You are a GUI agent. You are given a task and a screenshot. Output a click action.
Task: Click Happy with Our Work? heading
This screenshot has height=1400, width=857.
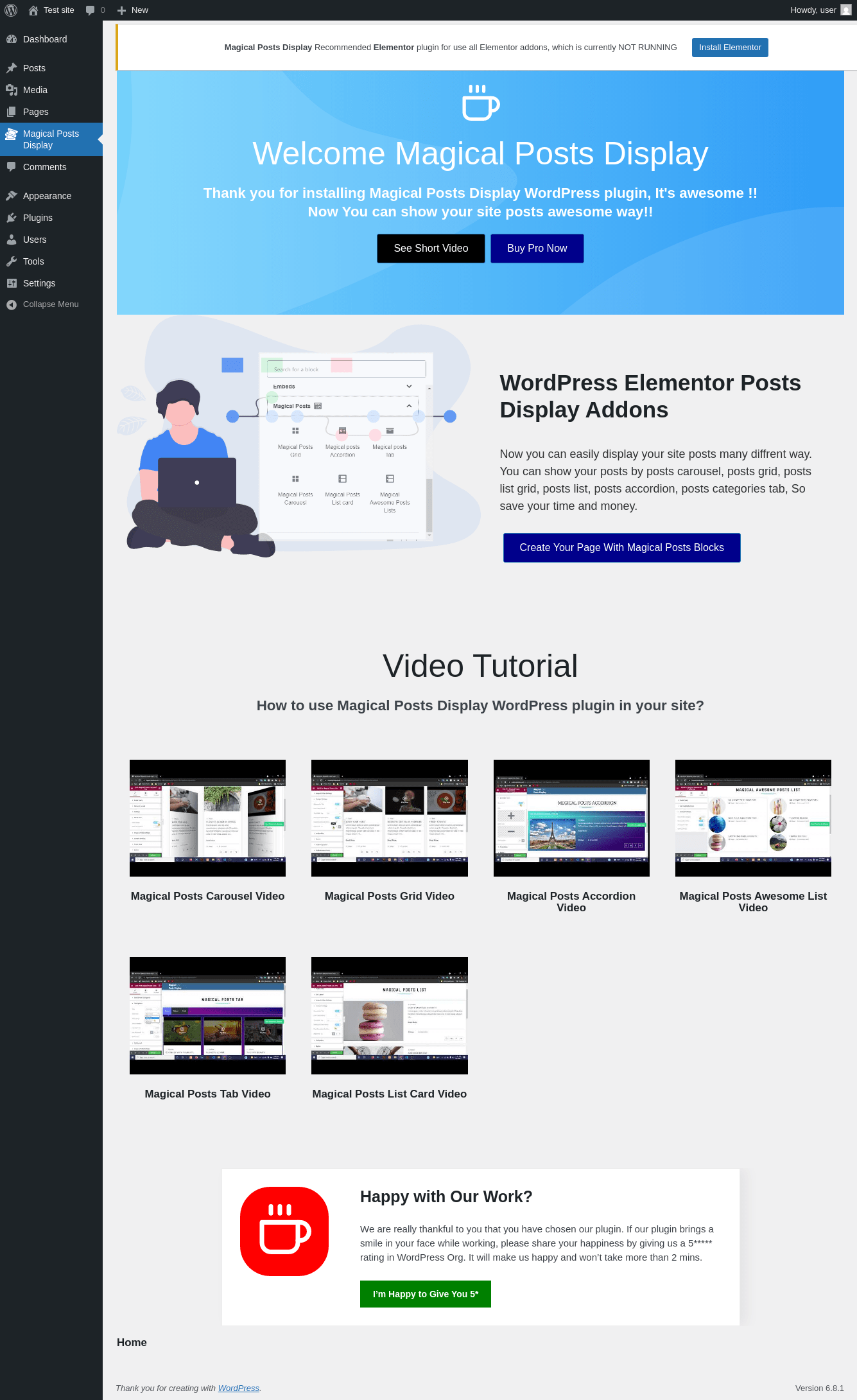coord(446,1196)
